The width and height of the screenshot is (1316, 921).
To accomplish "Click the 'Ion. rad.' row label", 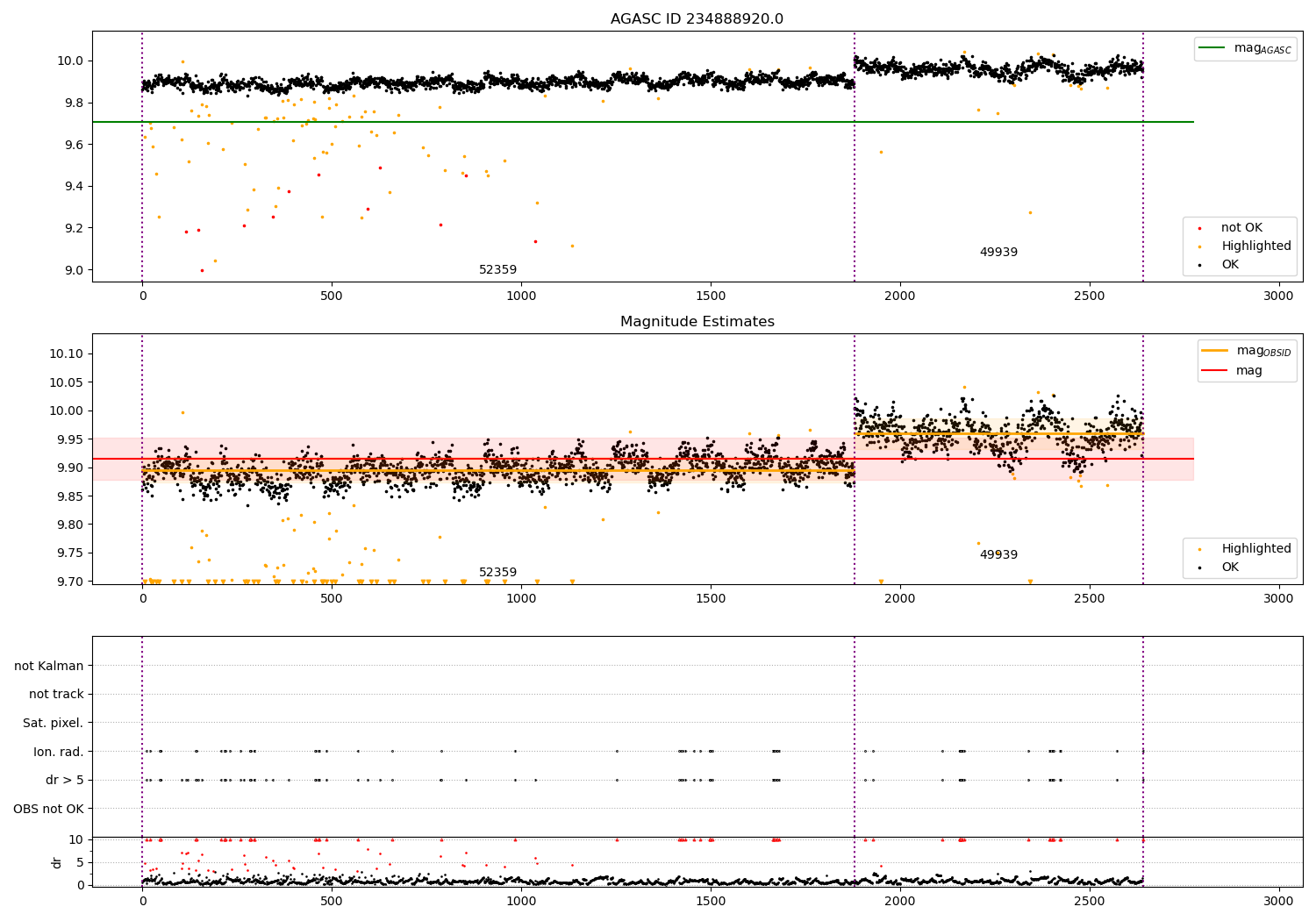I will tap(59, 752).
